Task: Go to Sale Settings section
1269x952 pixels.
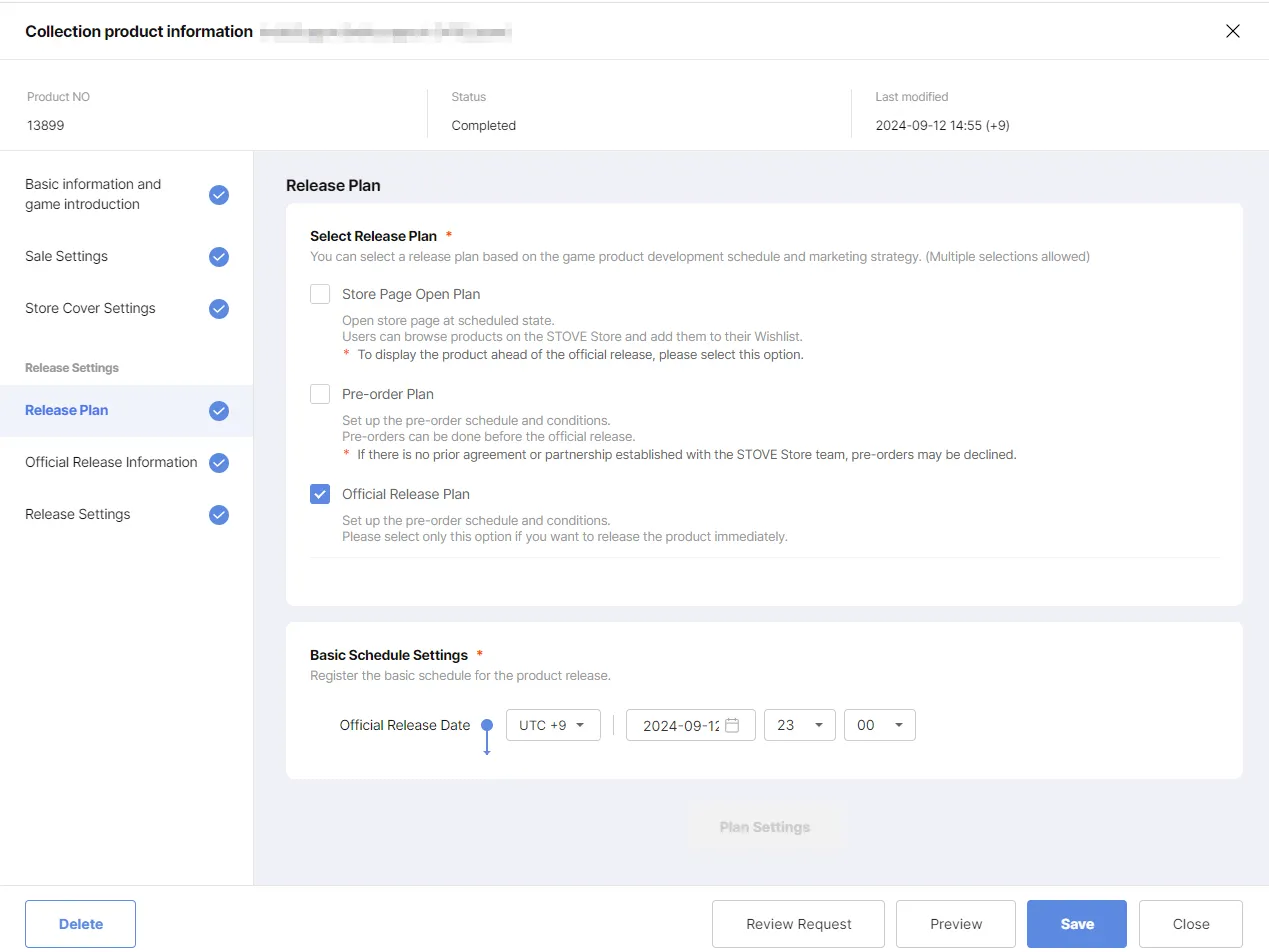Action: tap(67, 257)
